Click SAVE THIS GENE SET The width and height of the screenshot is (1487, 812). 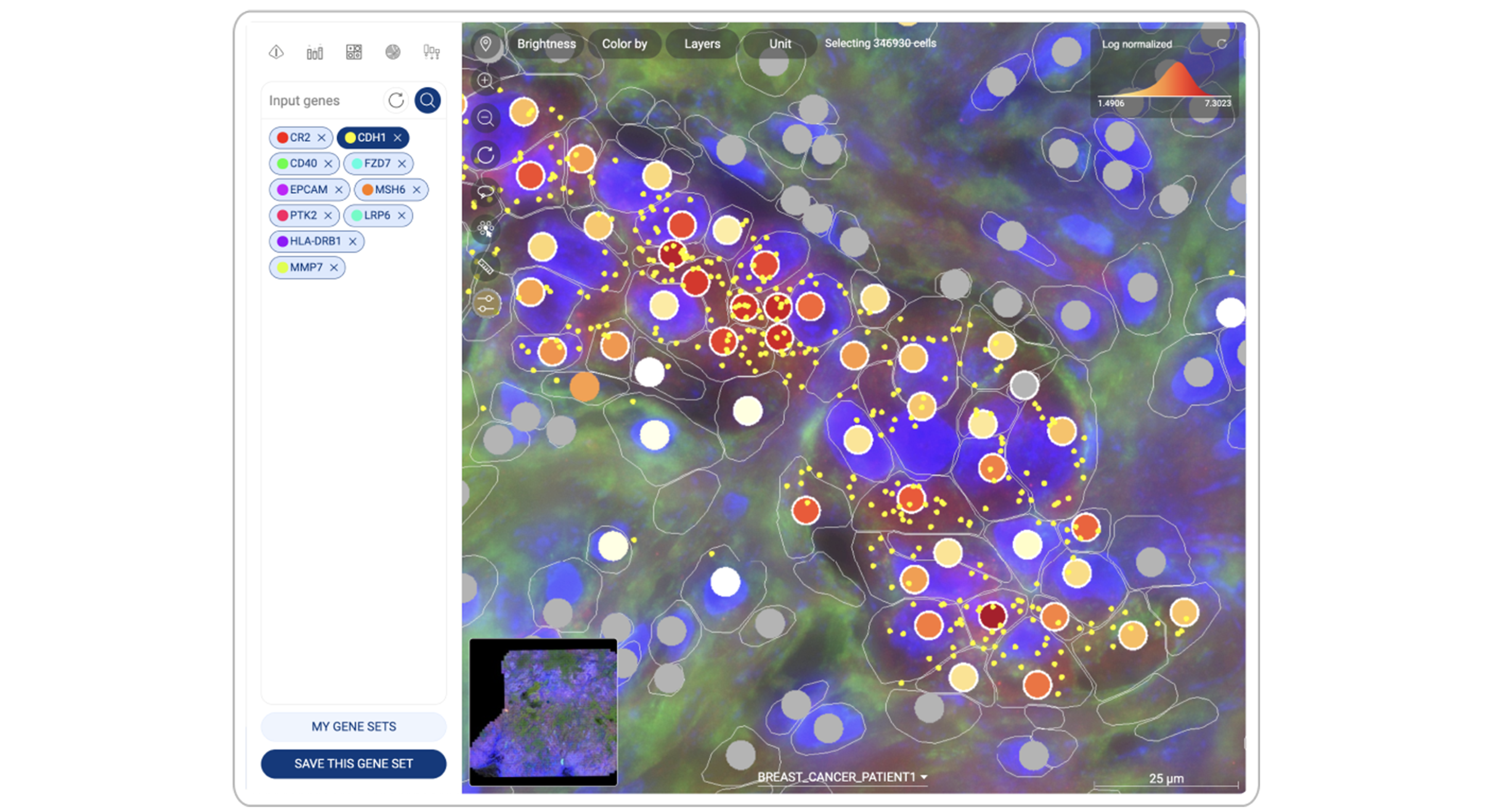(x=354, y=765)
